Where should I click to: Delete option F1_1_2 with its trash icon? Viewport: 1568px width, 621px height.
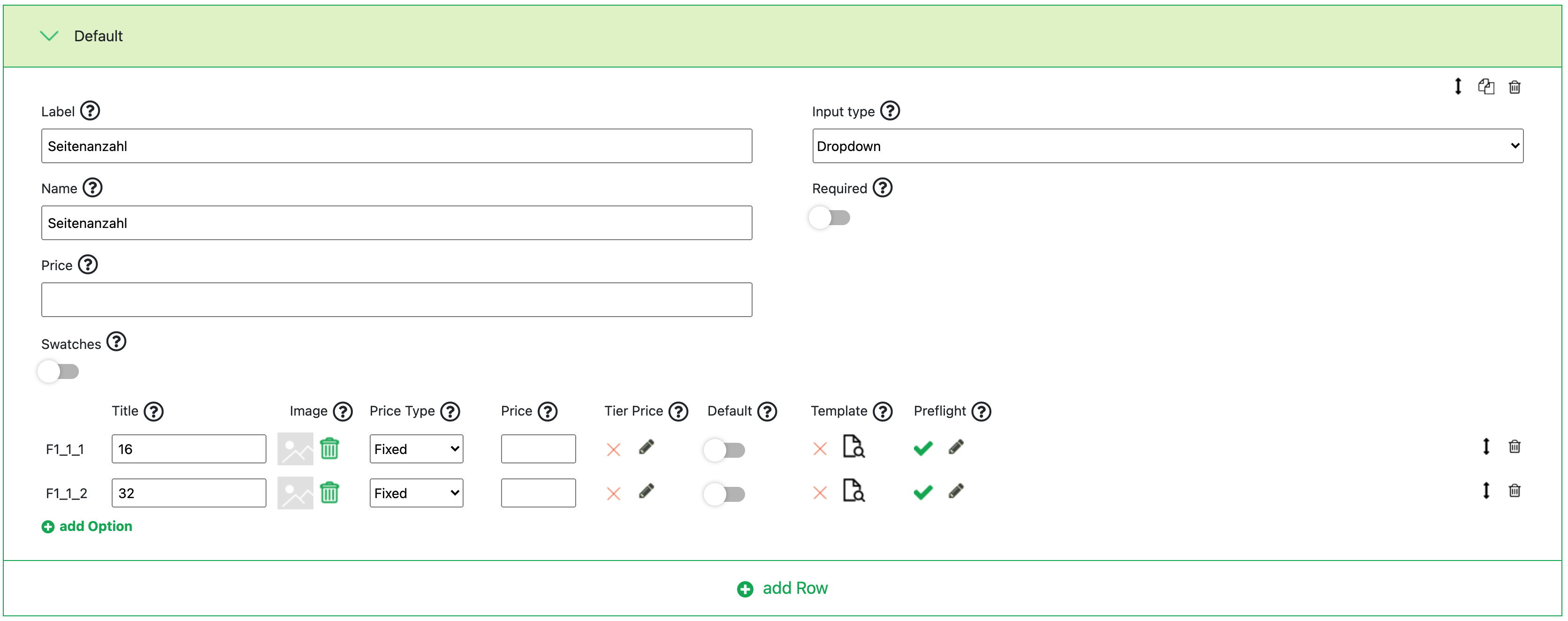1515,491
